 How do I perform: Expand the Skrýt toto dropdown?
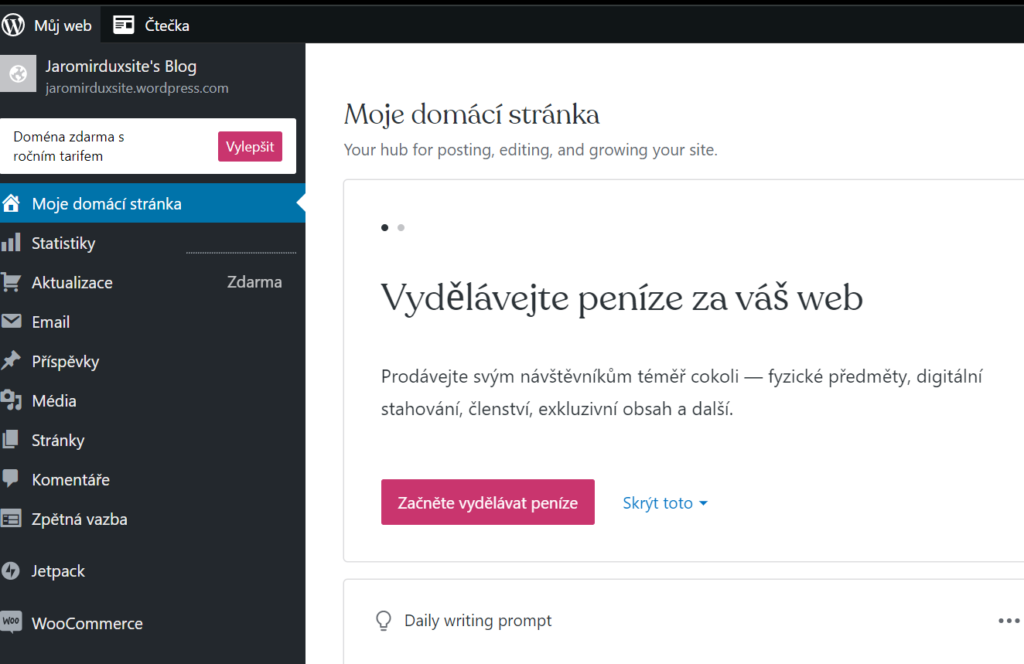[665, 503]
